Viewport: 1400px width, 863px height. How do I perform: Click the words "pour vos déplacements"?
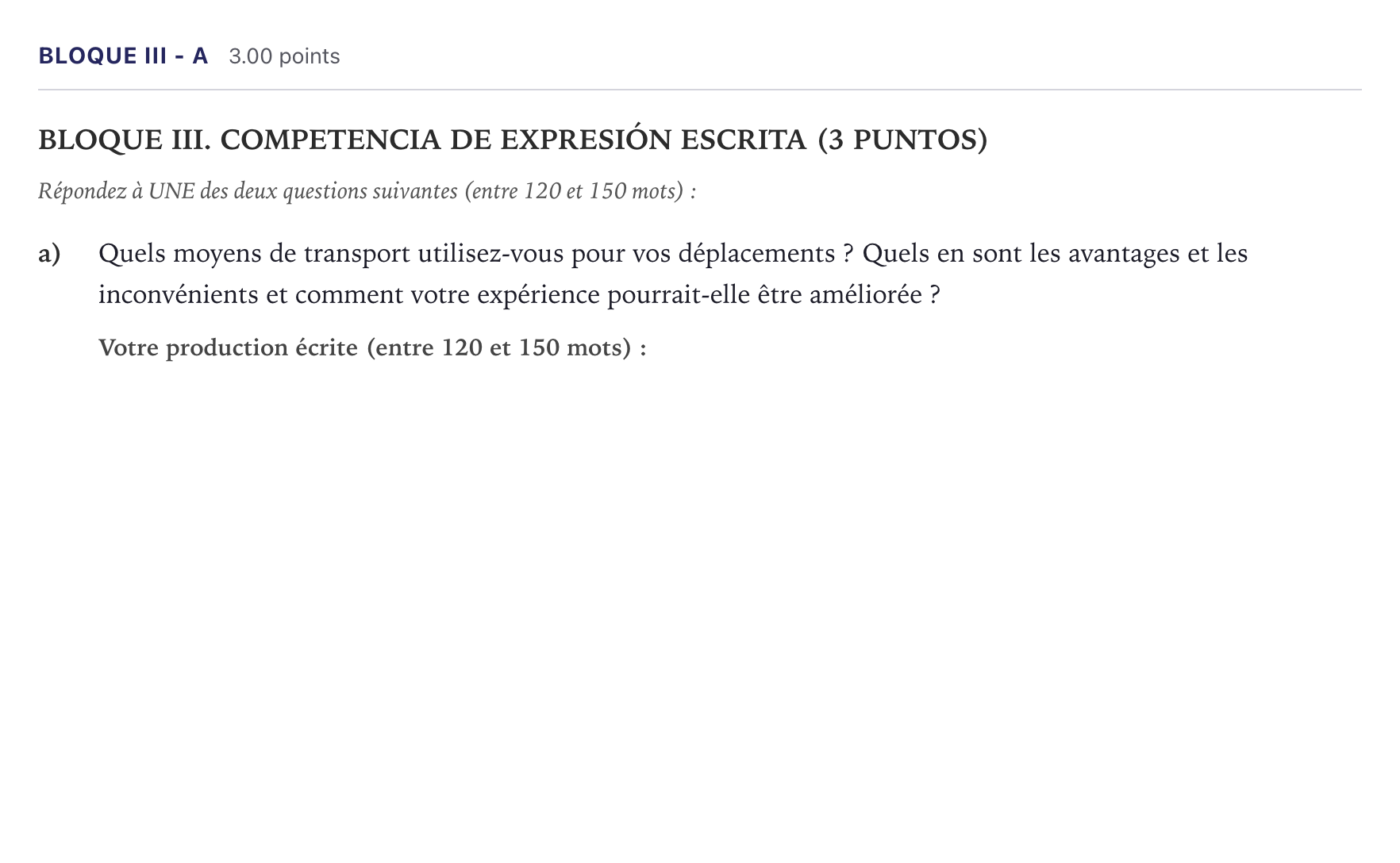pos(703,254)
